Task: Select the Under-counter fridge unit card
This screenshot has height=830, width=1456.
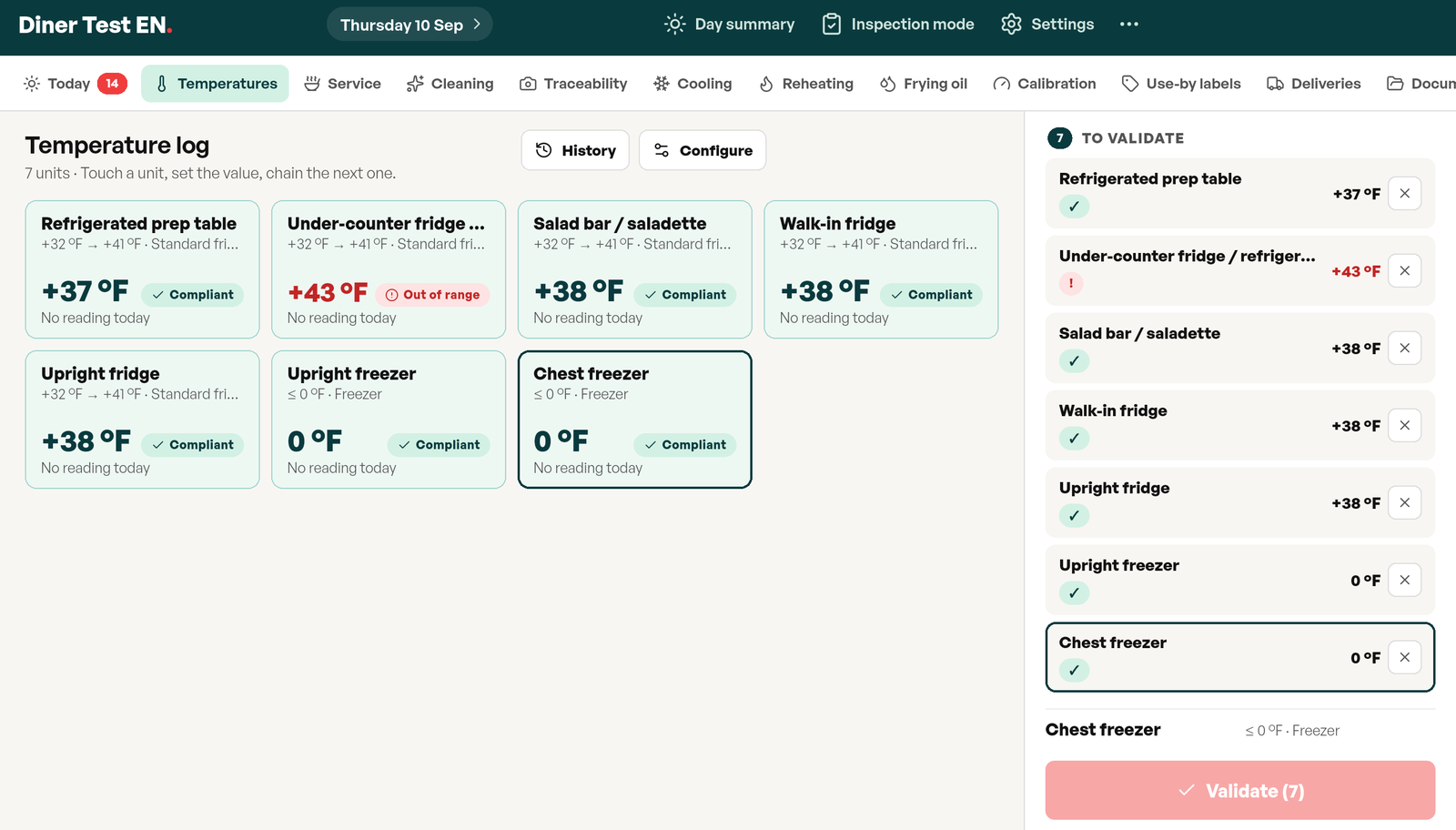Action: pyautogui.click(x=389, y=269)
